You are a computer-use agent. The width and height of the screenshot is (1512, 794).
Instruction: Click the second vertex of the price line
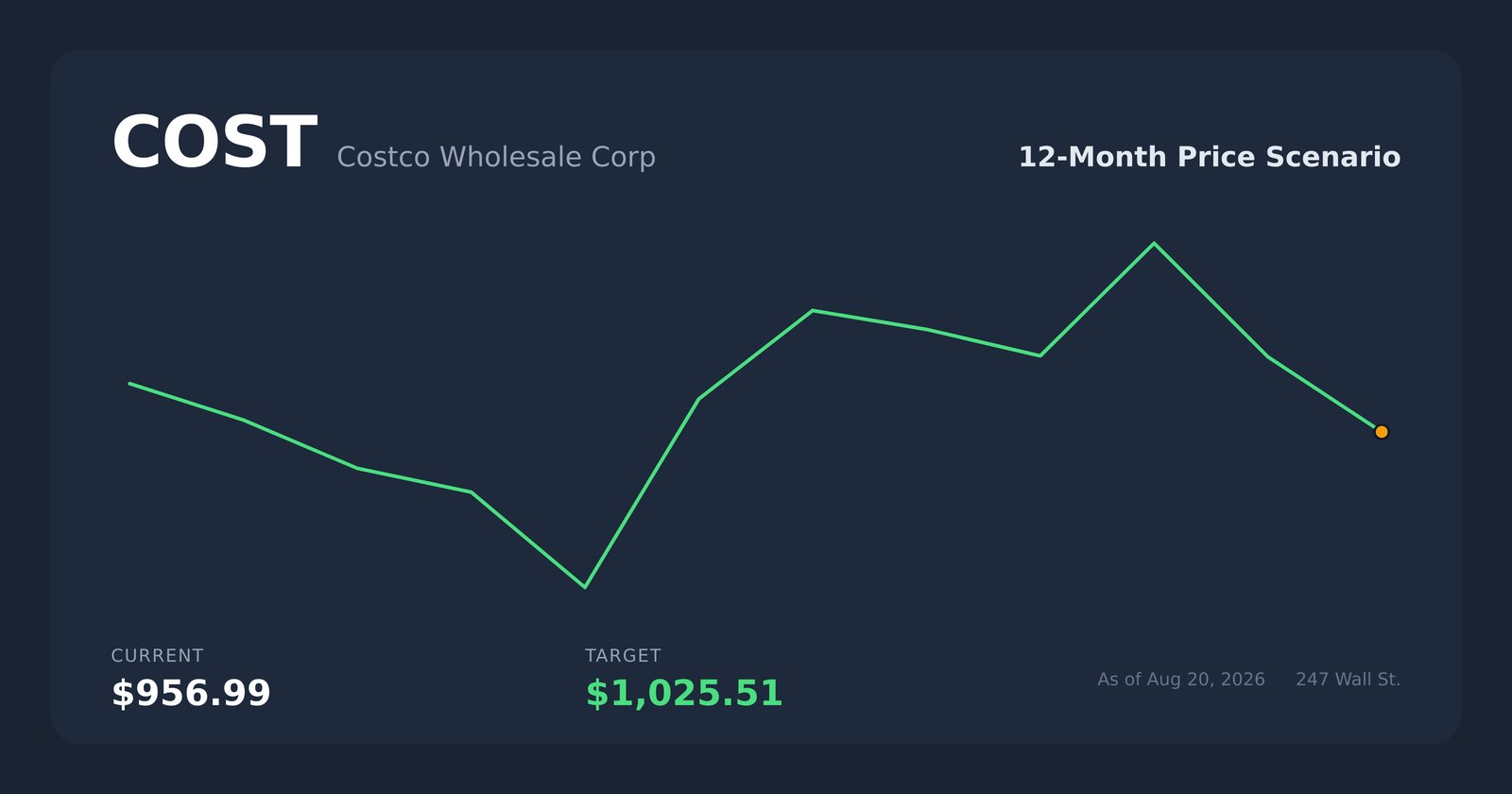[x=244, y=420]
